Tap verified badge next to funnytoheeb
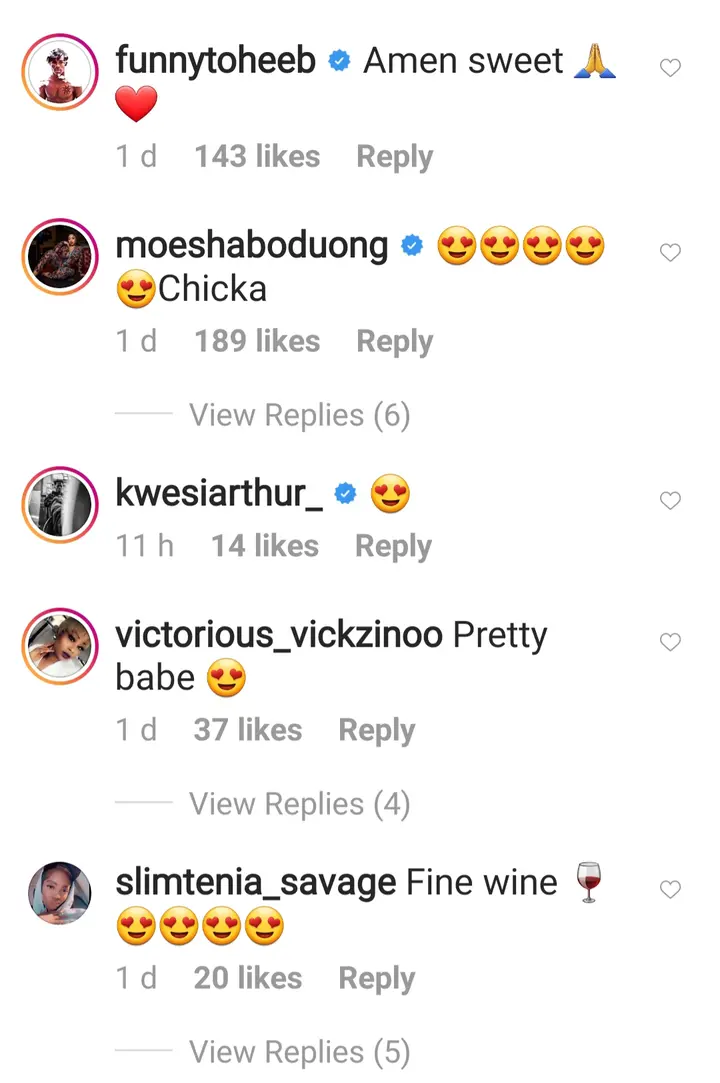Screen dimensions: 720x1083 340,62
